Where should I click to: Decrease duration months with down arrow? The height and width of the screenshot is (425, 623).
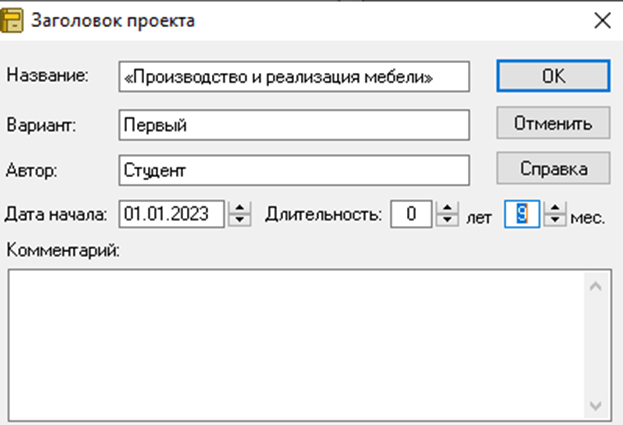555,220
